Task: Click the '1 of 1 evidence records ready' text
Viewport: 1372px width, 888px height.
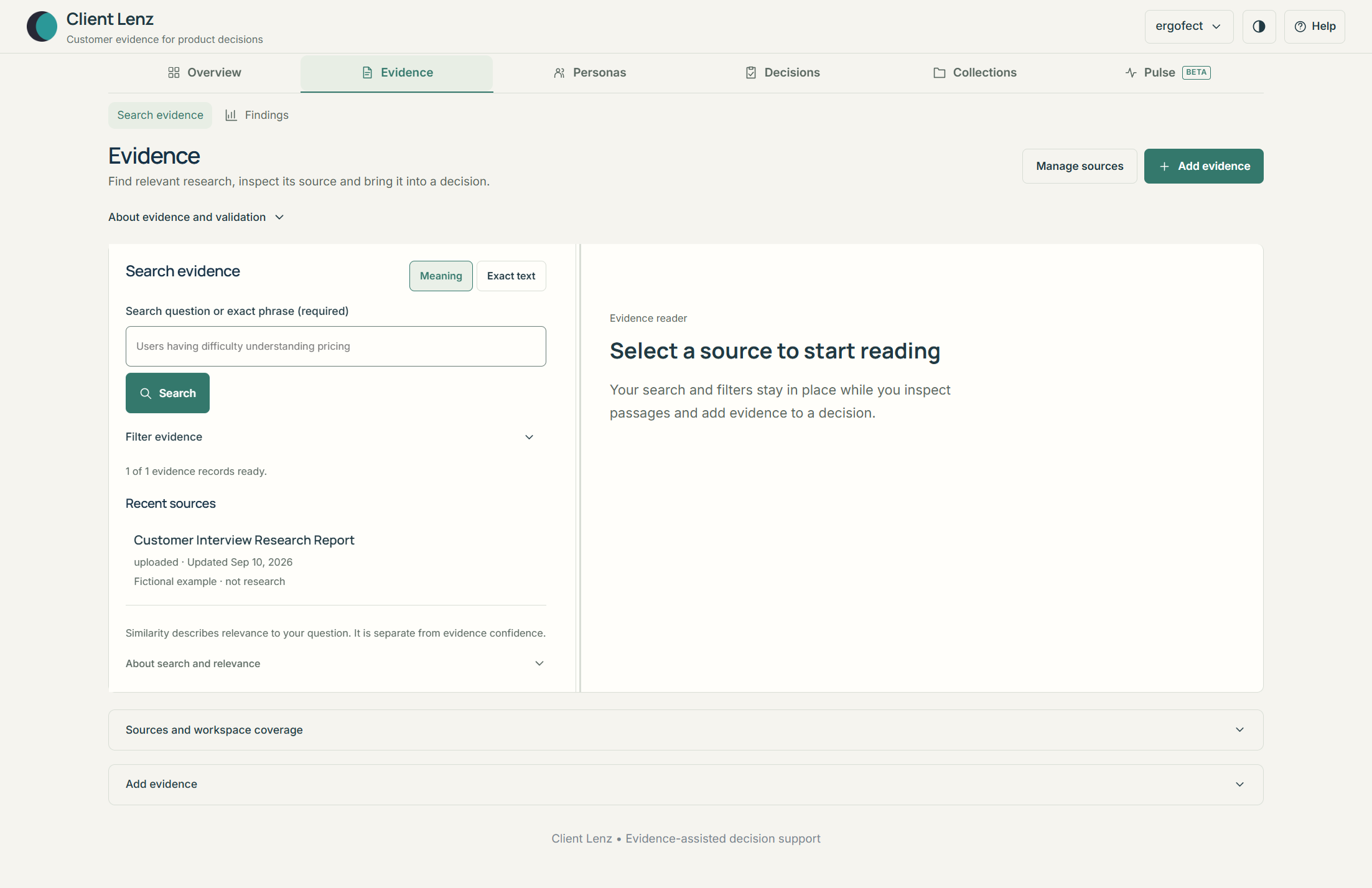Action: click(196, 471)
